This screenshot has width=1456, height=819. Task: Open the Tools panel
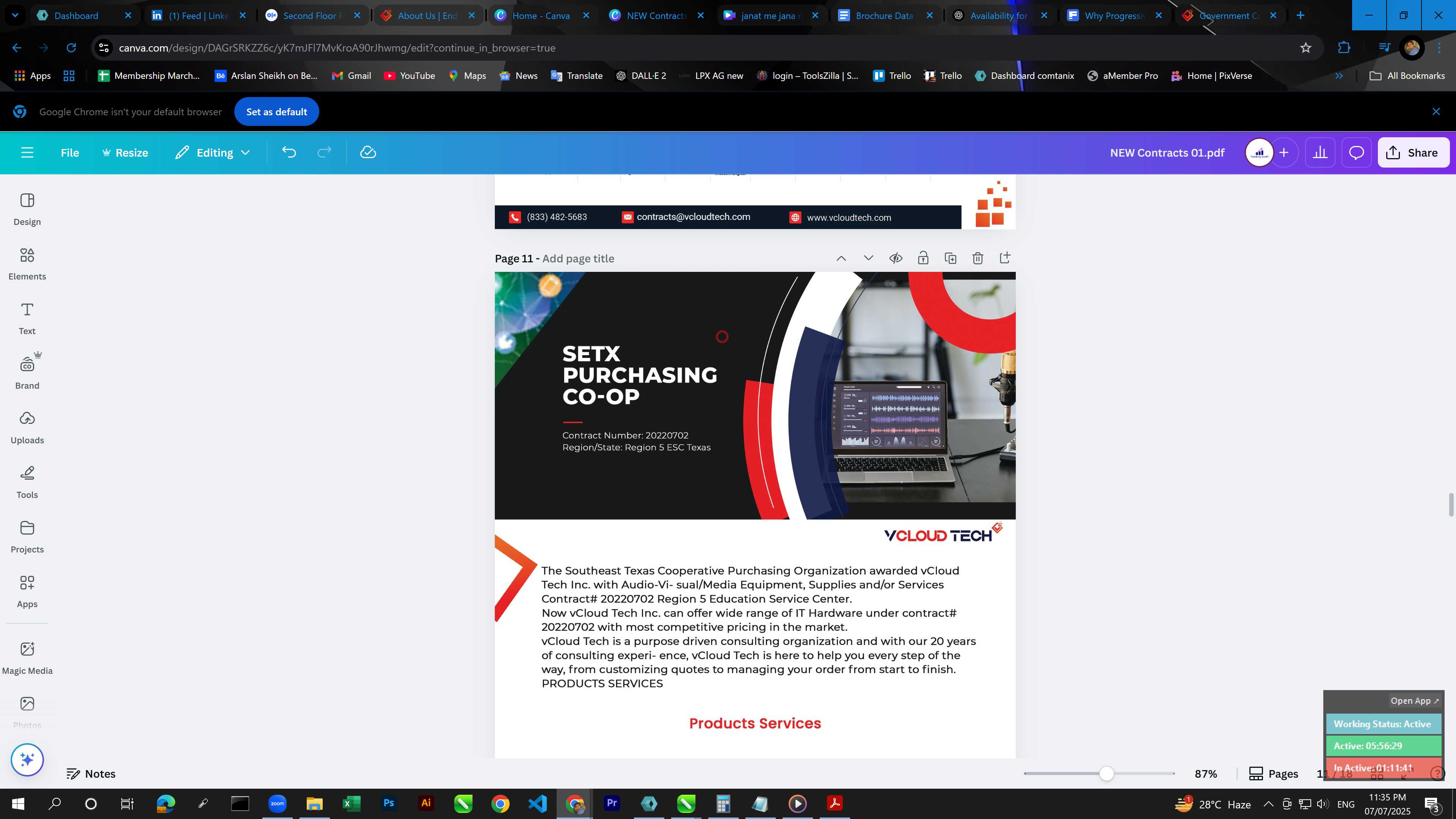click(27, 482)
